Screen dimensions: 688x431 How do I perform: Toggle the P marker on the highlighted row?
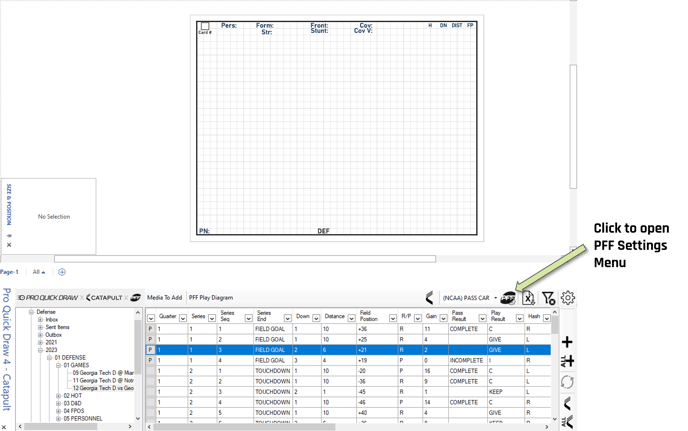click(150, 350)
